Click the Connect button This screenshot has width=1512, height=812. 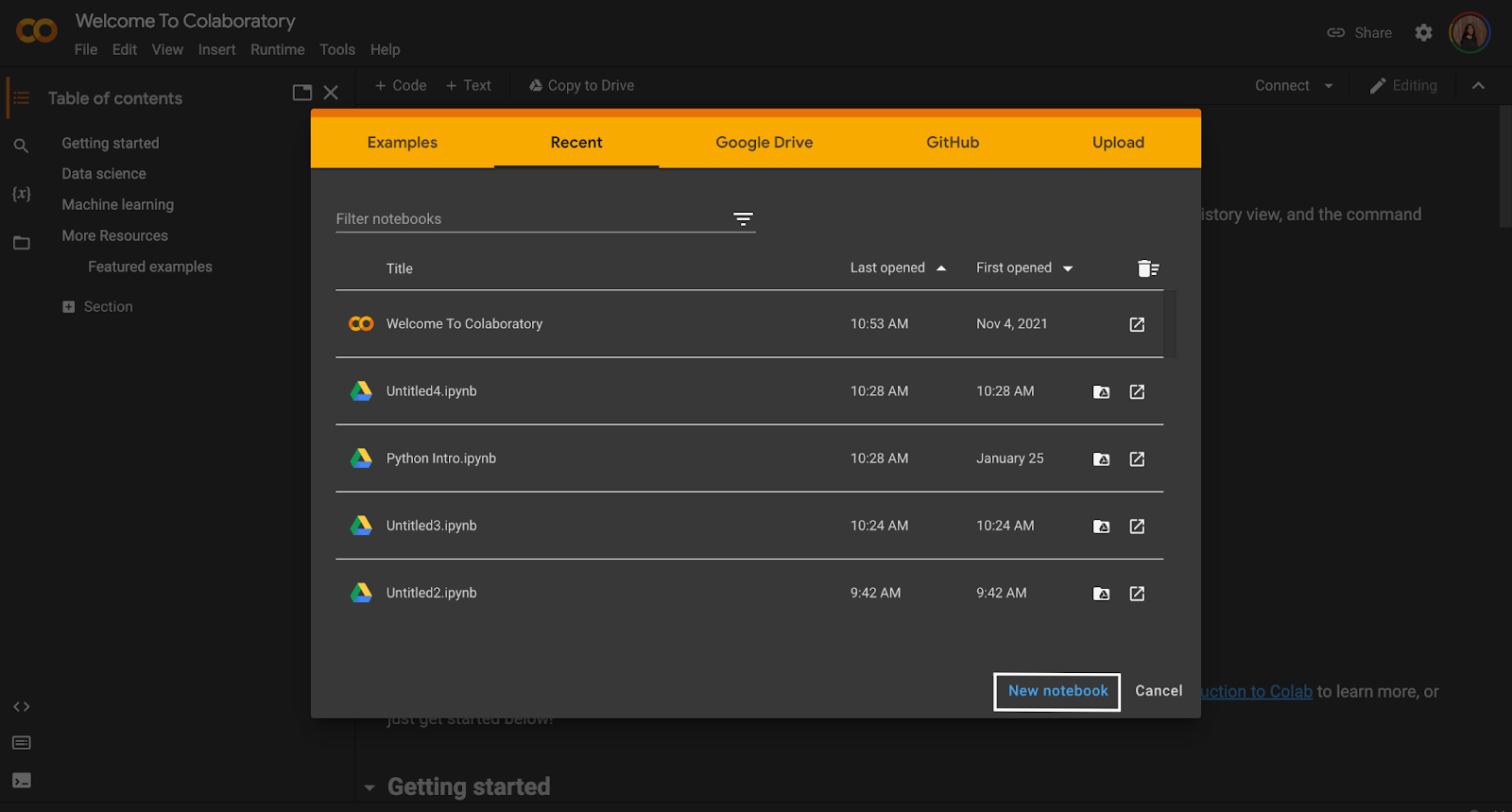1281,86
